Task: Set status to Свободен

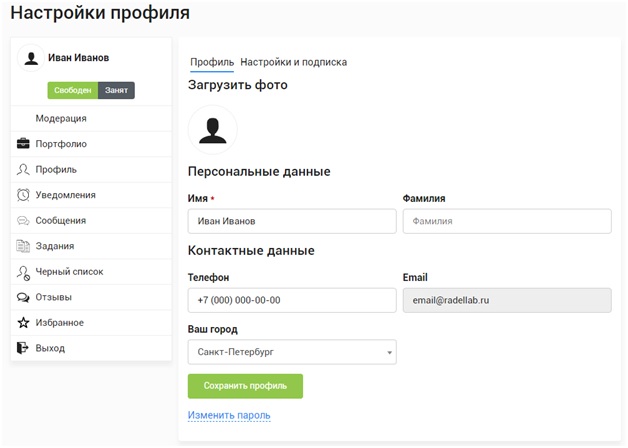Action: [73, 90]
